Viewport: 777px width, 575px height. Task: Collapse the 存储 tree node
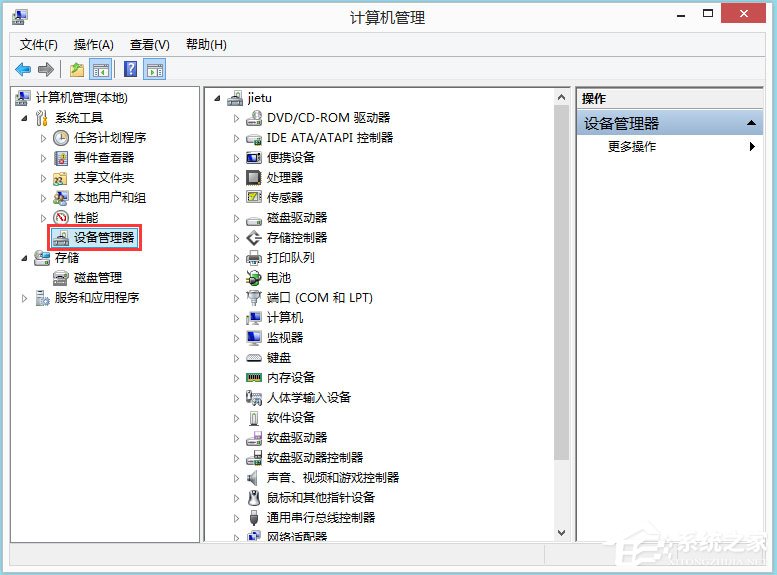click(x=24, y=258)
